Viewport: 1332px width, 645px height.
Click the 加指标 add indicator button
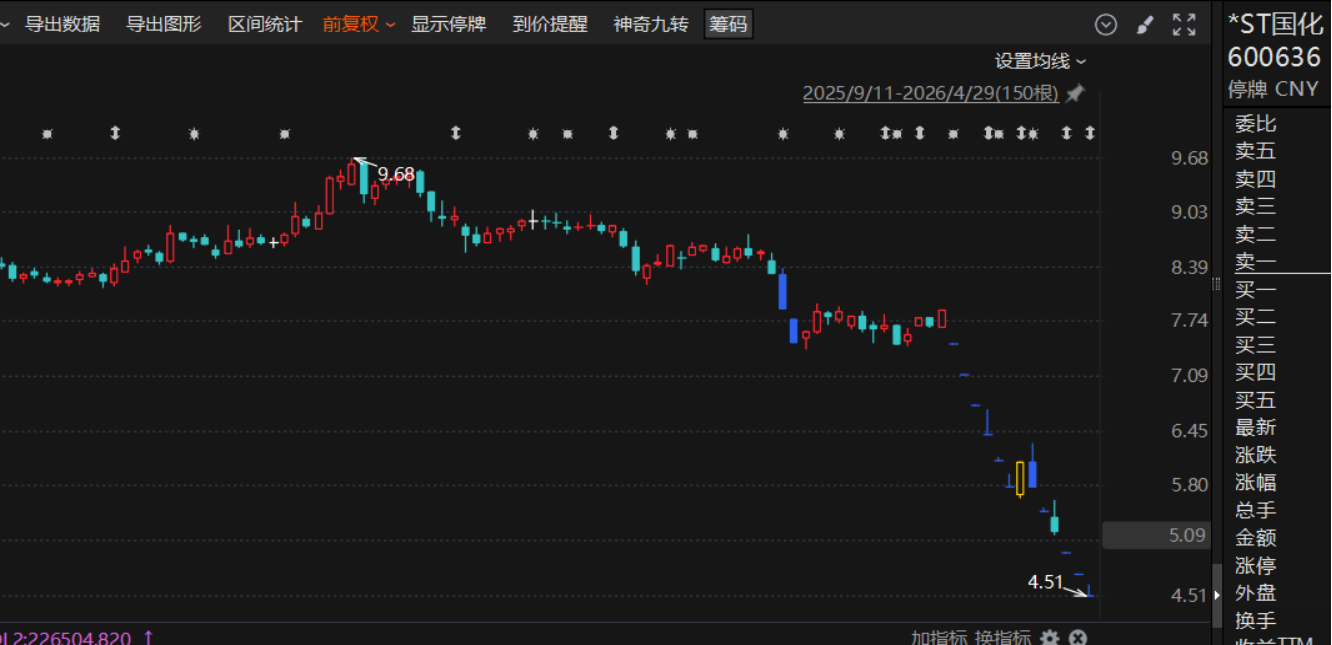[x=939, y=638]
